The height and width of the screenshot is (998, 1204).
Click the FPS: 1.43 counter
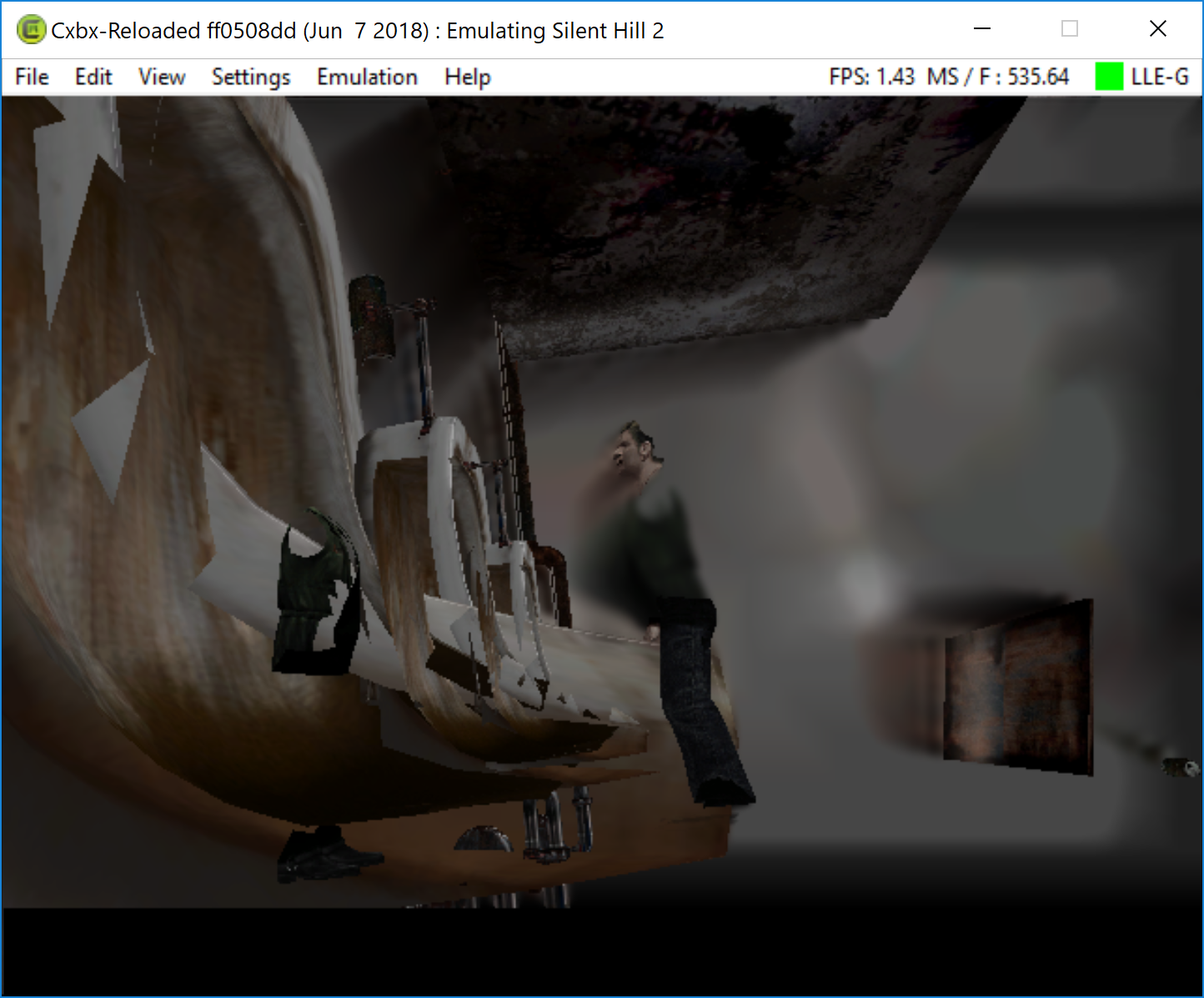tap(872, 77)
